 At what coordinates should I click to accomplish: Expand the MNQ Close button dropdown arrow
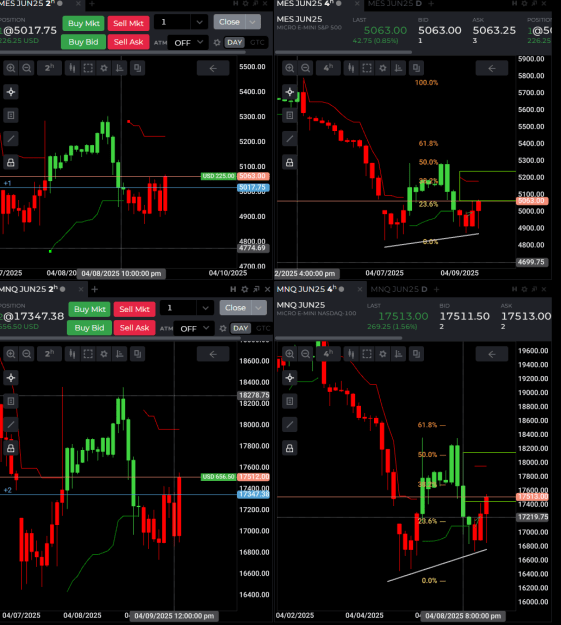pos(259,308)
